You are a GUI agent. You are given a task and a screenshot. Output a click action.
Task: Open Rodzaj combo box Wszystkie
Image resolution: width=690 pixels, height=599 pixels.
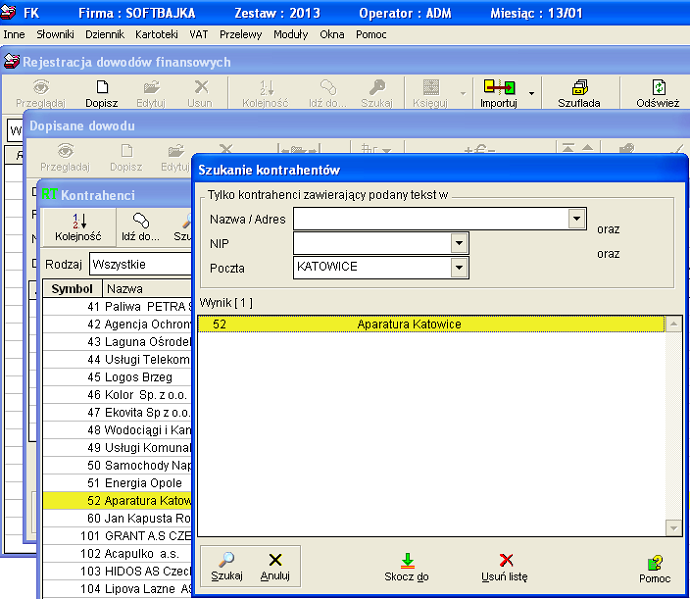tap(140, 264)
